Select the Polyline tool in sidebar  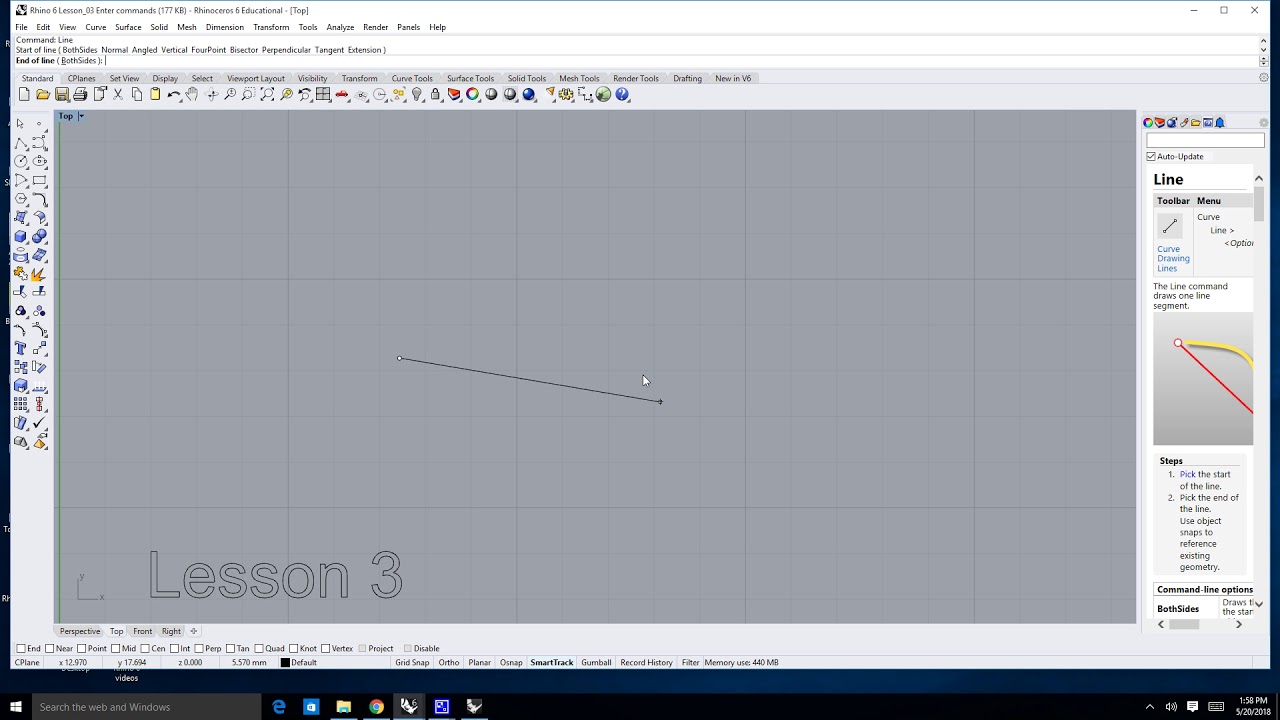[x=20, y=143]
